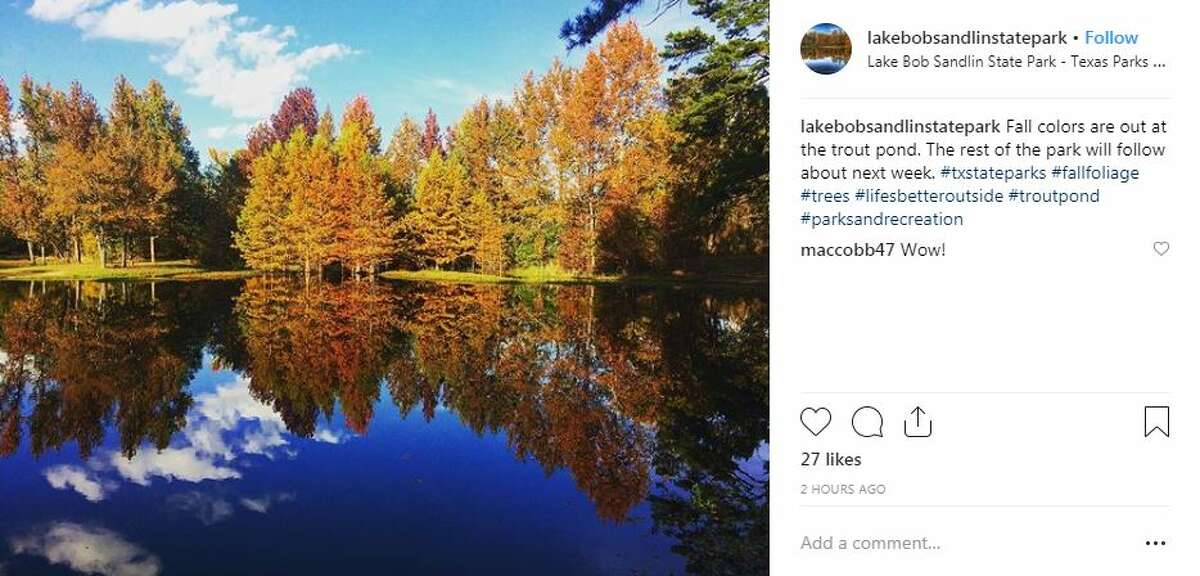Screen dimensions: 1200x576
Task: Visit the maccobb47 commenter profile
Action: coord(848,250)
